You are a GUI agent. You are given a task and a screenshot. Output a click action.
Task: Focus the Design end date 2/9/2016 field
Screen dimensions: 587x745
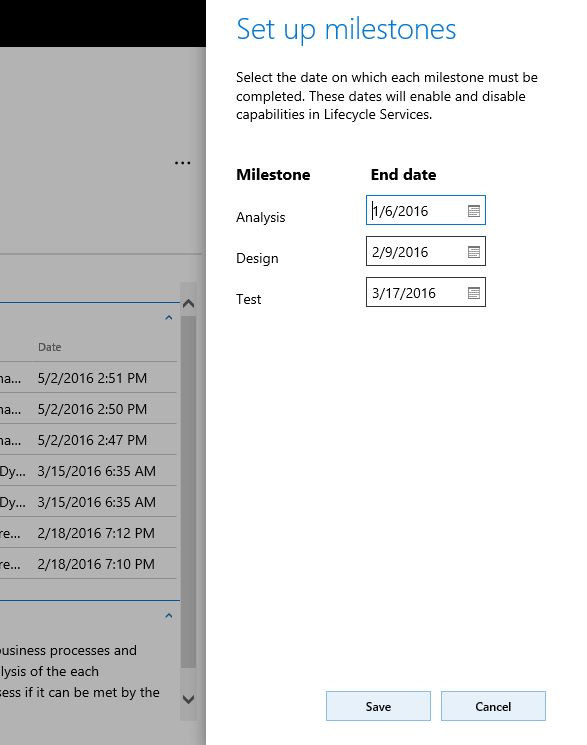pyautogui.click(x=425, y=251)
